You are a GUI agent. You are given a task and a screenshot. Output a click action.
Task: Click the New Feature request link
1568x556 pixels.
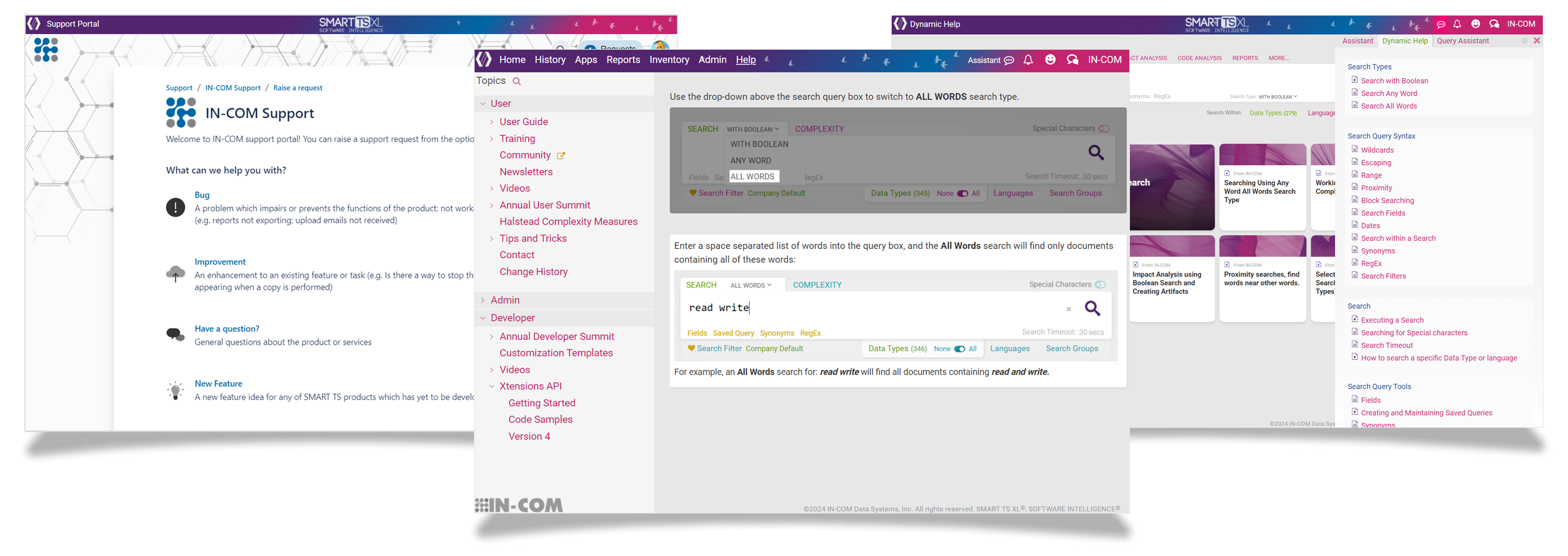(x=218, y=384)
